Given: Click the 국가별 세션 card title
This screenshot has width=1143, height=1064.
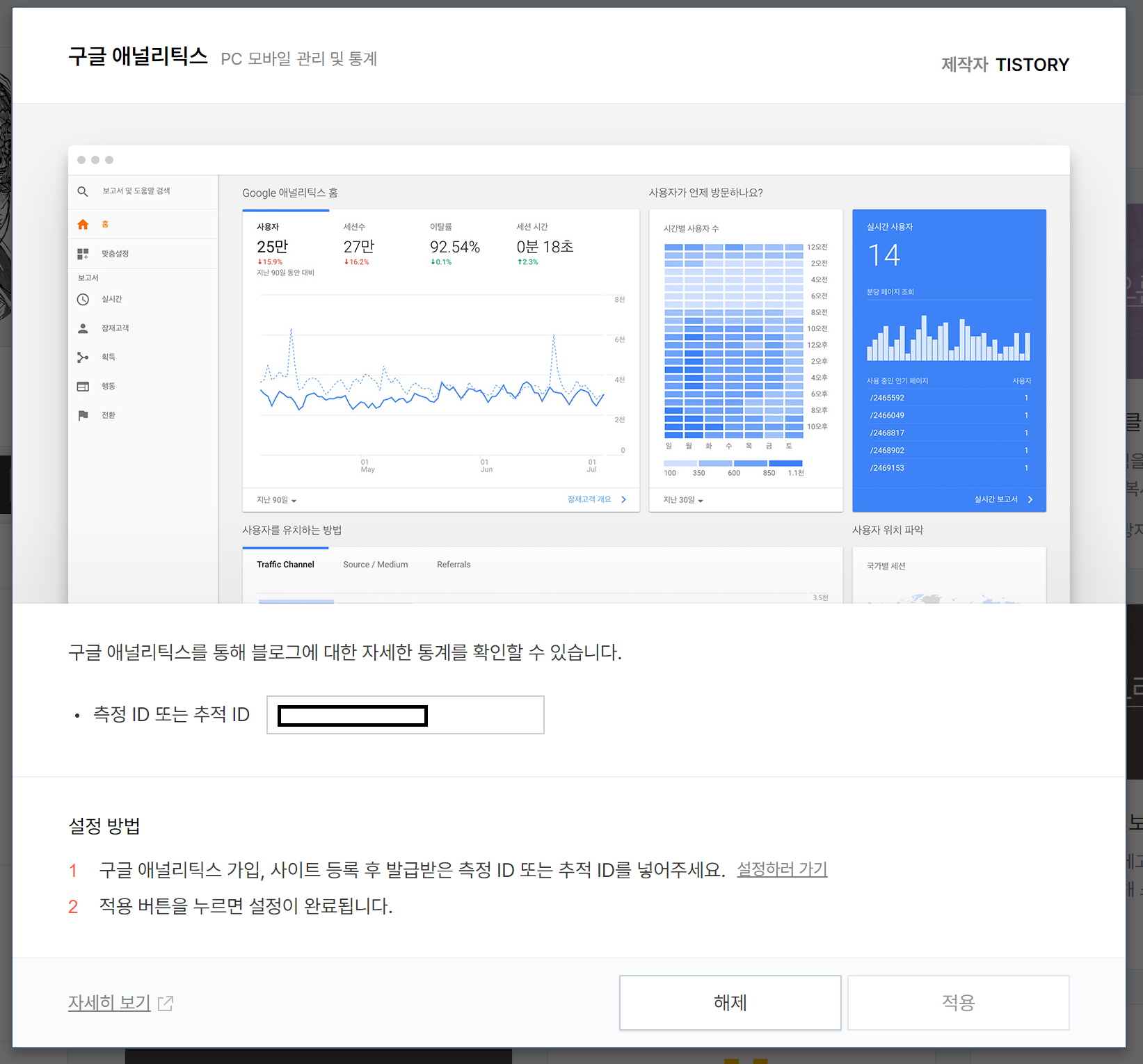Looking at the screenshot, I should [x=886, y=566].
